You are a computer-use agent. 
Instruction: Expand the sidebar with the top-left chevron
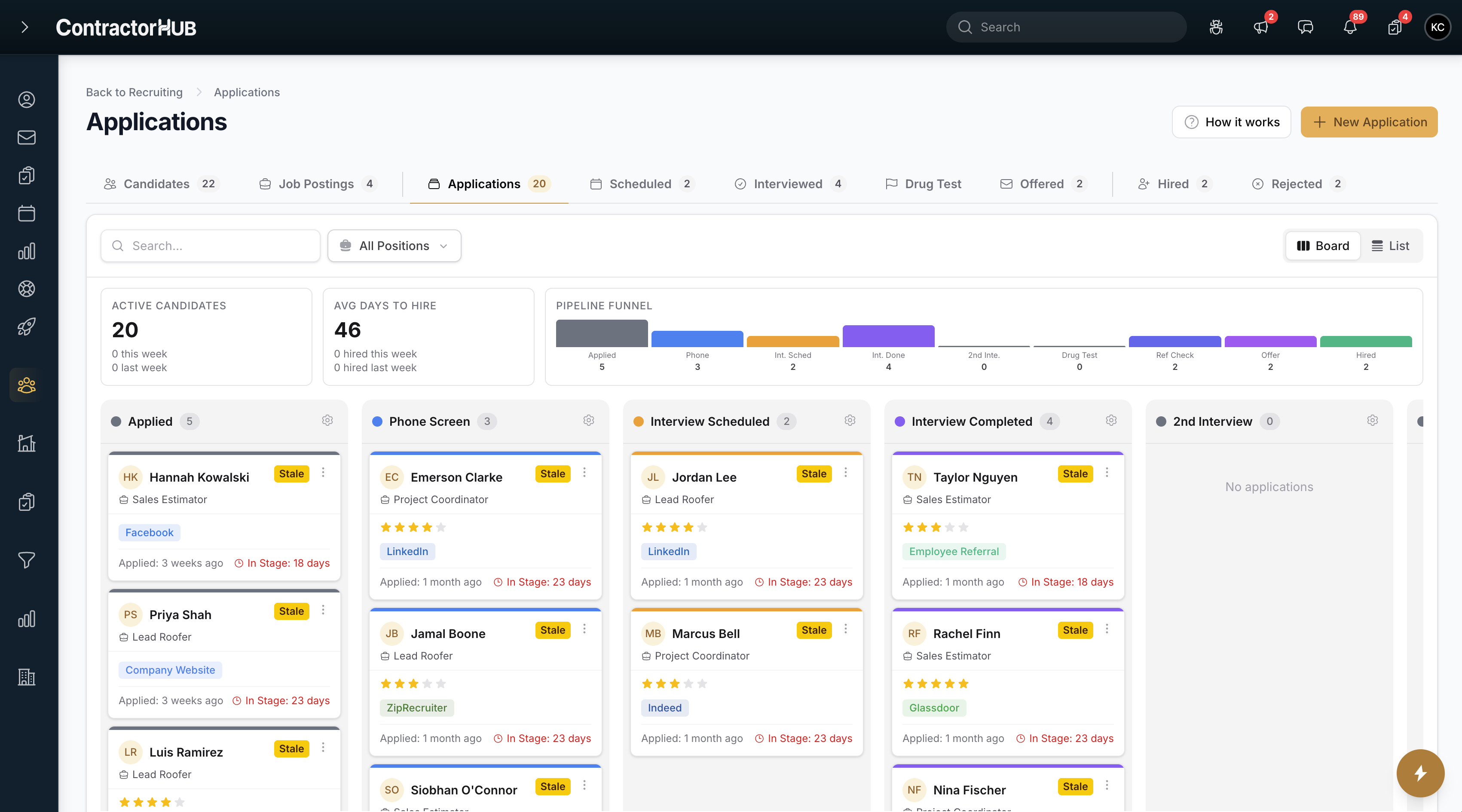[24, 27]
